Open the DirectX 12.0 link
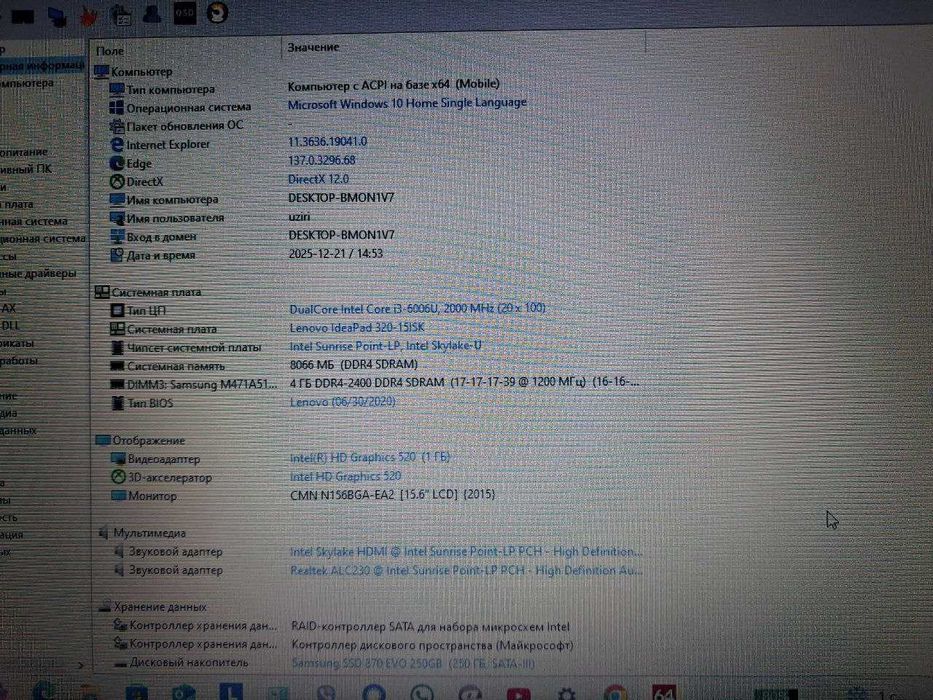Screen dimensions: 933x700 coord(318,179)
